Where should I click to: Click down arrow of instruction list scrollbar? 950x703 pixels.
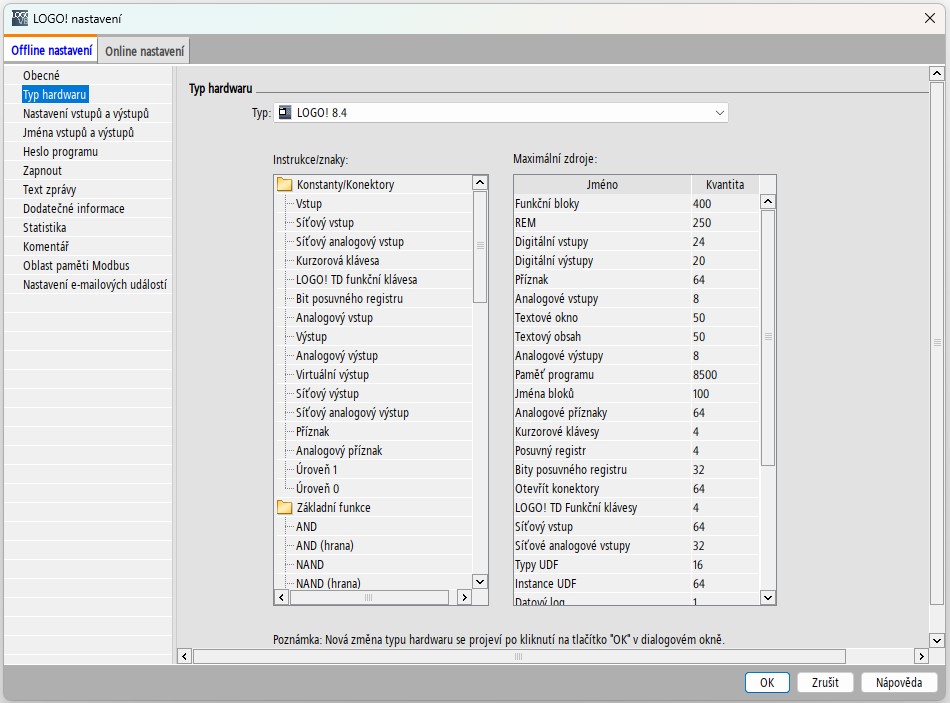point(480,582)
